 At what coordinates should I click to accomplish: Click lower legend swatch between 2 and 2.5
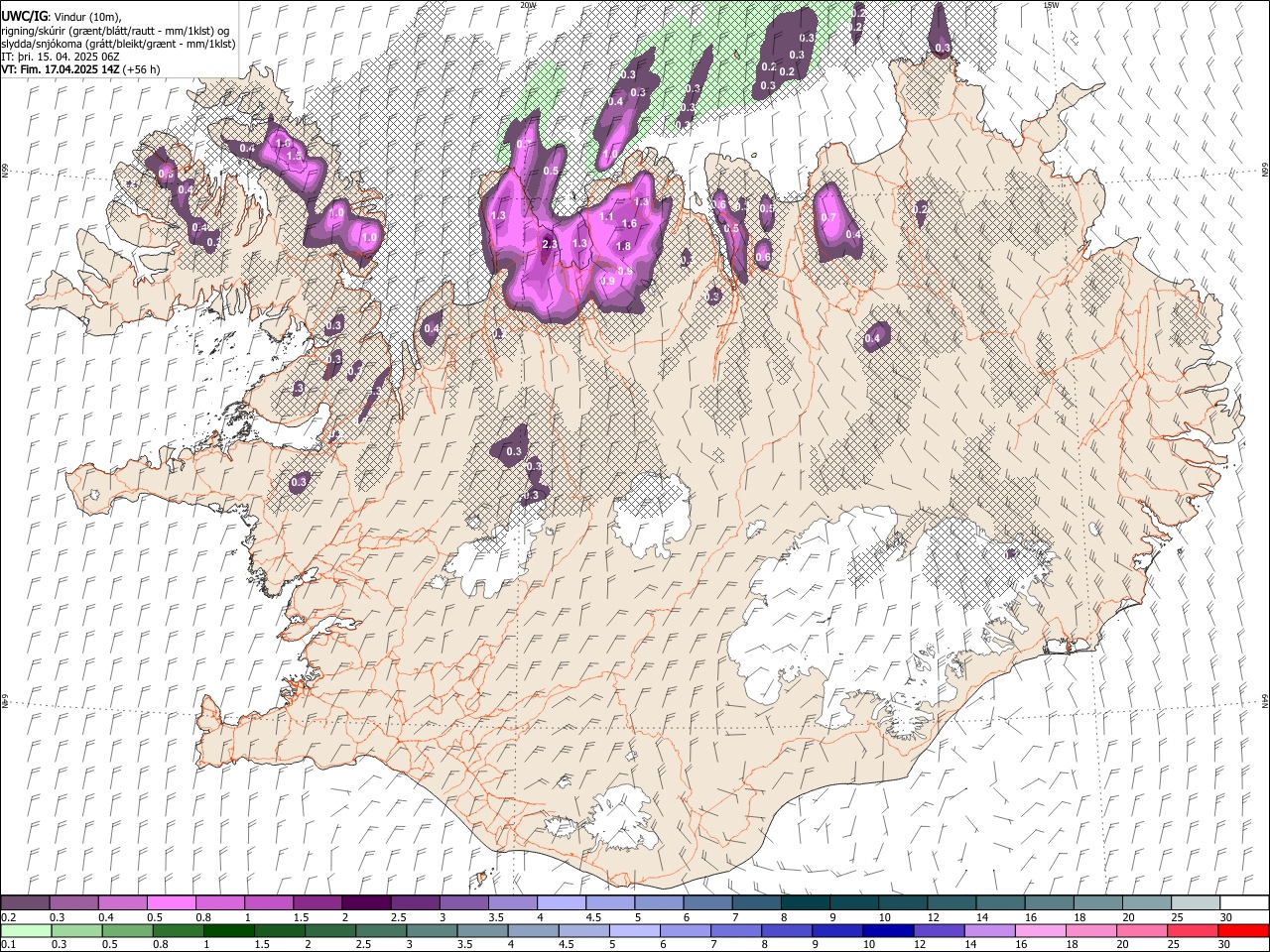tap(330, 930)
